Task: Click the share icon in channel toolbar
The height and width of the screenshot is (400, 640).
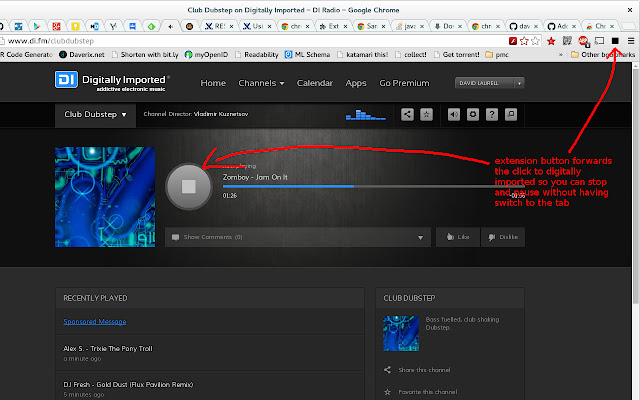Action: tap(407, 114)
